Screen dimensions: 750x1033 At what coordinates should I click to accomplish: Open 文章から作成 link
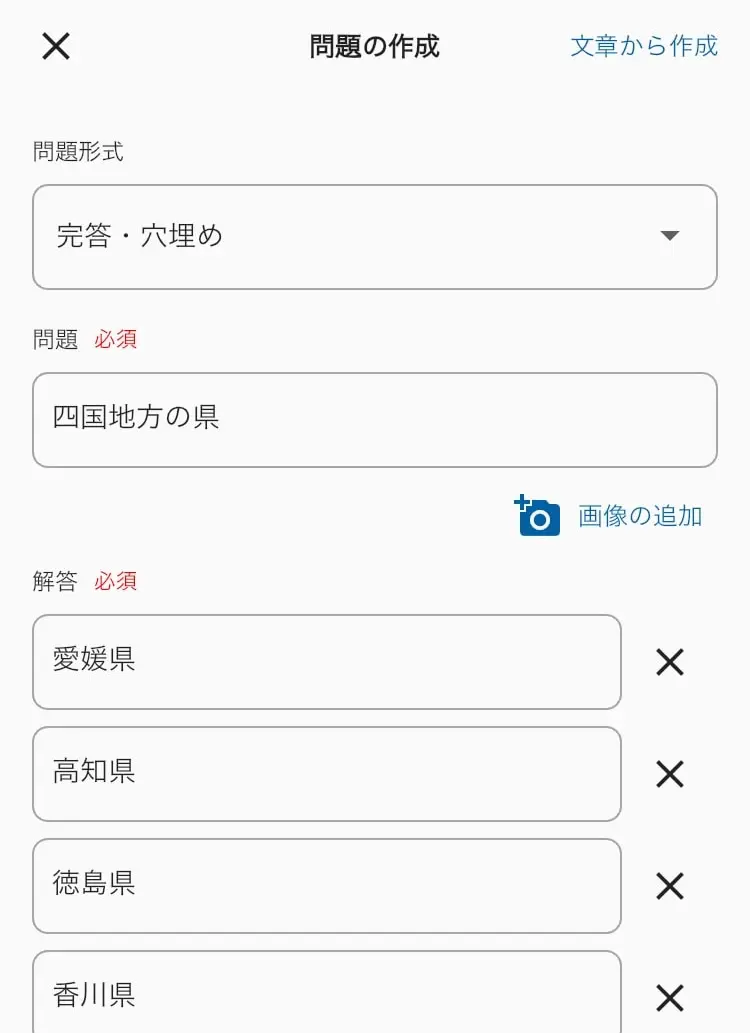click(644, 46)
